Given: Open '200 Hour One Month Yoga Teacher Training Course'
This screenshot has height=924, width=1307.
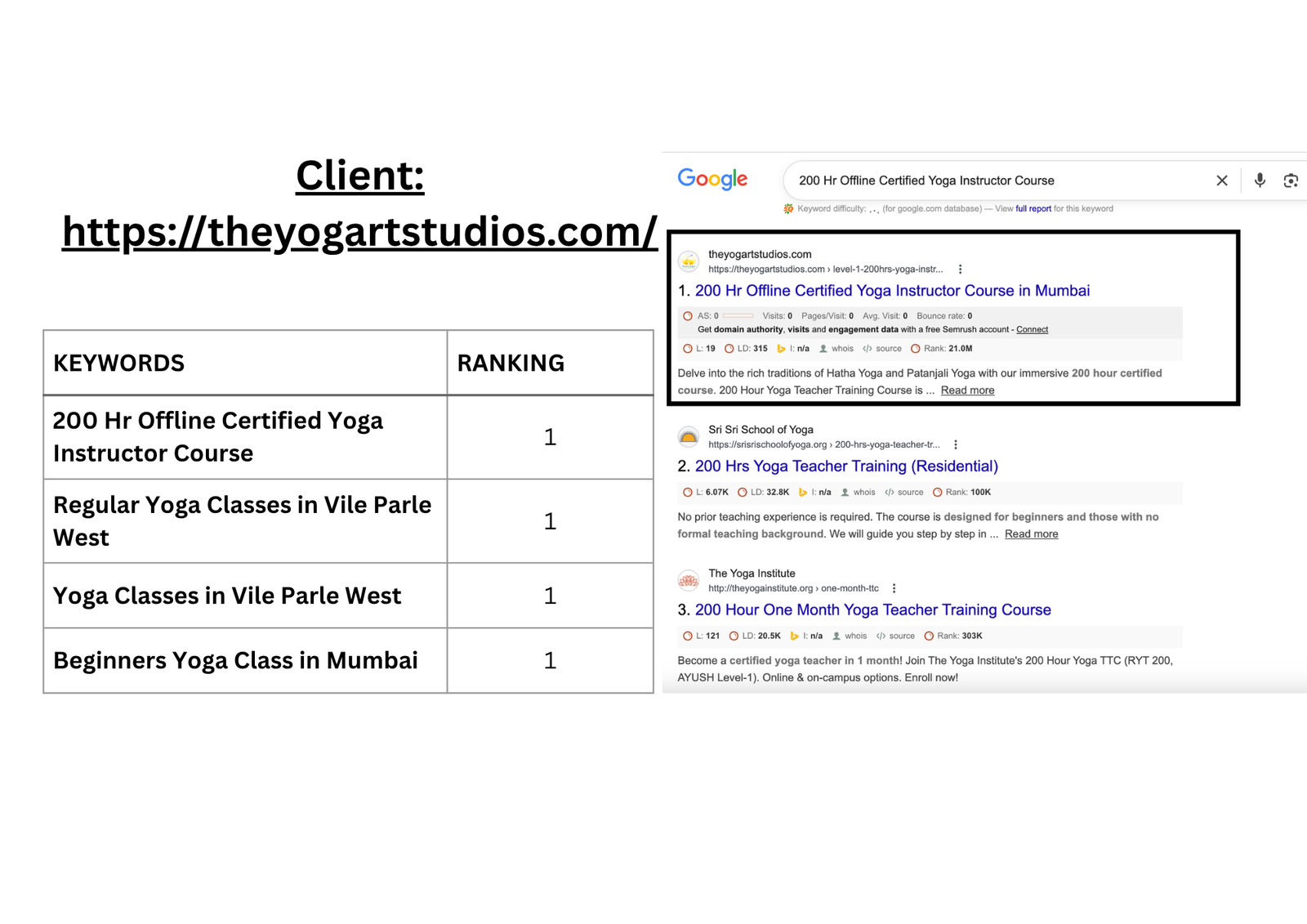Looking at the screenshot, I should 872,610.
